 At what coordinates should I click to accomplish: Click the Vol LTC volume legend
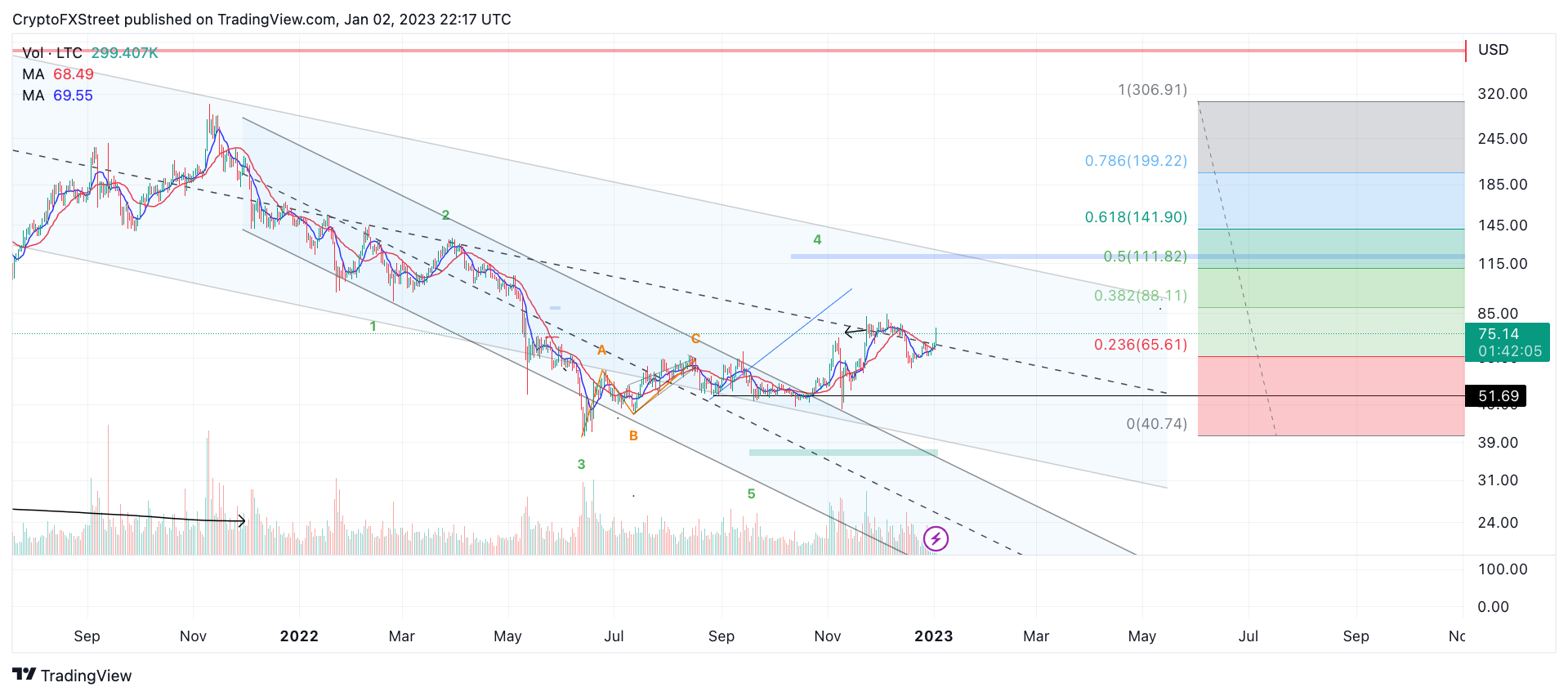pos(90,53)
